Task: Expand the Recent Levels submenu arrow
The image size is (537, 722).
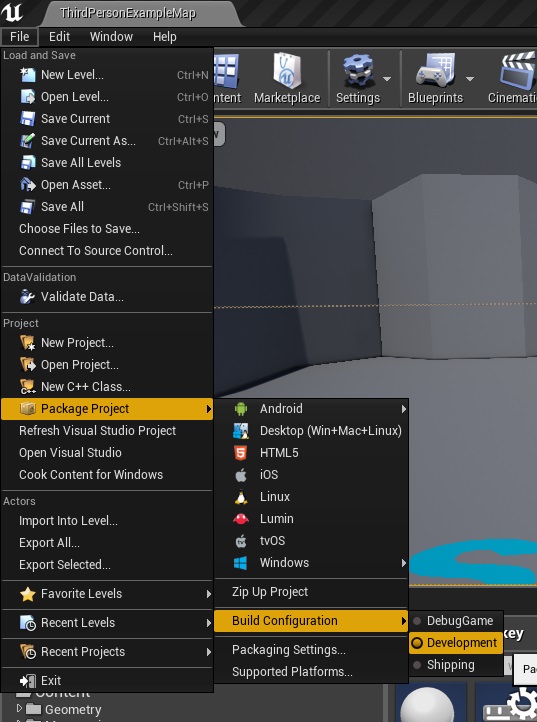Action: [x=209, y=623]
